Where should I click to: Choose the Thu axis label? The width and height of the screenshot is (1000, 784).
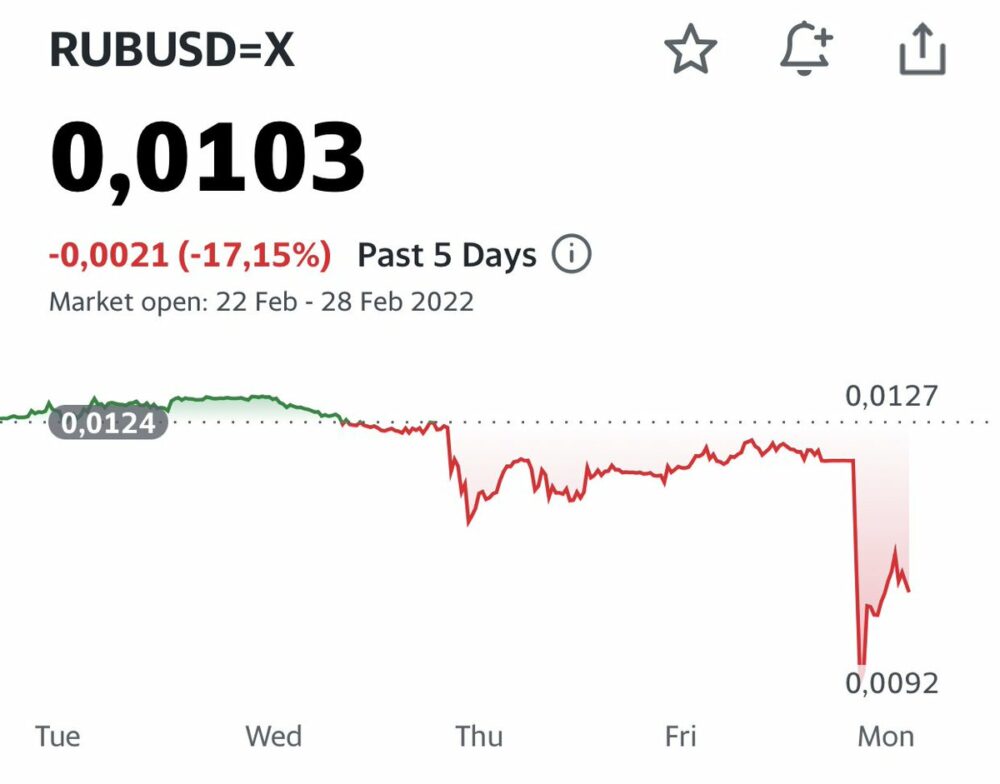[x=479, y=736]
